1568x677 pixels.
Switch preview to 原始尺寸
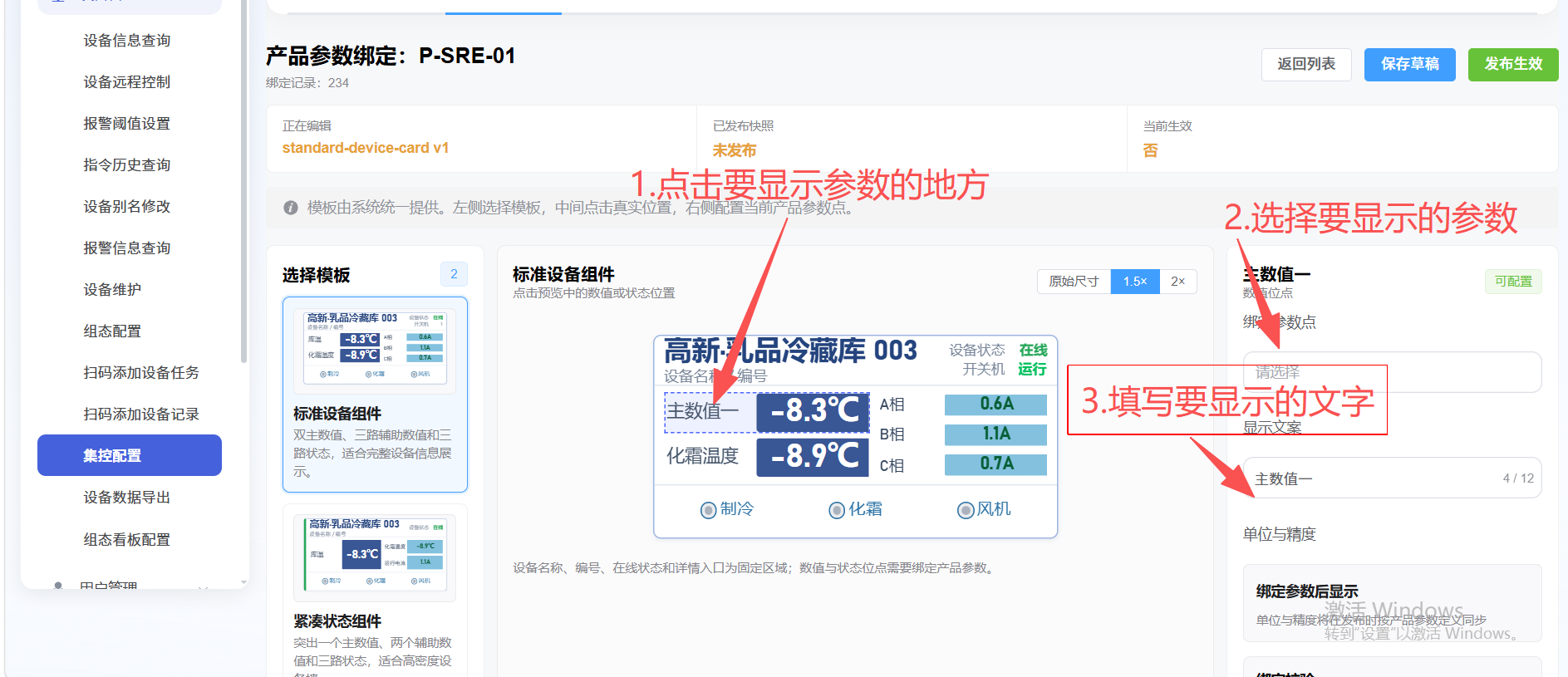pos(1074,282)
